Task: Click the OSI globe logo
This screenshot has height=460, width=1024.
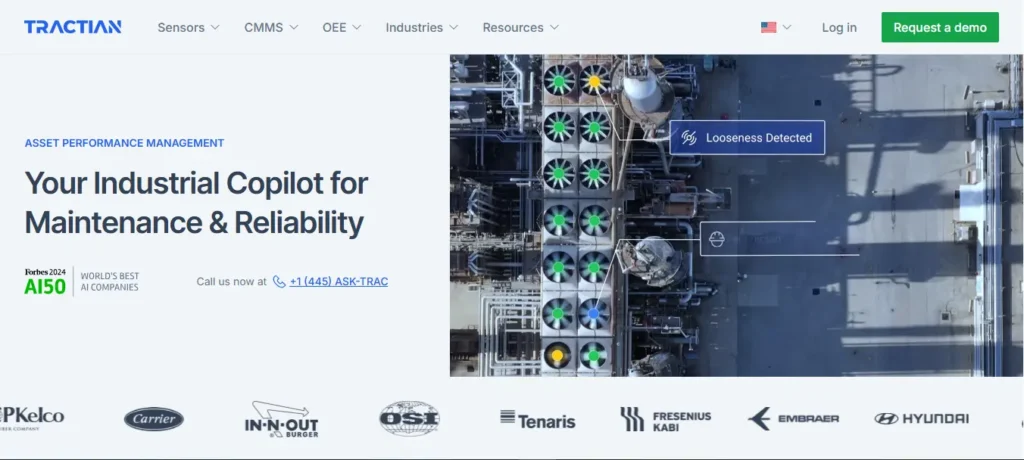Action: click(409, 419)
